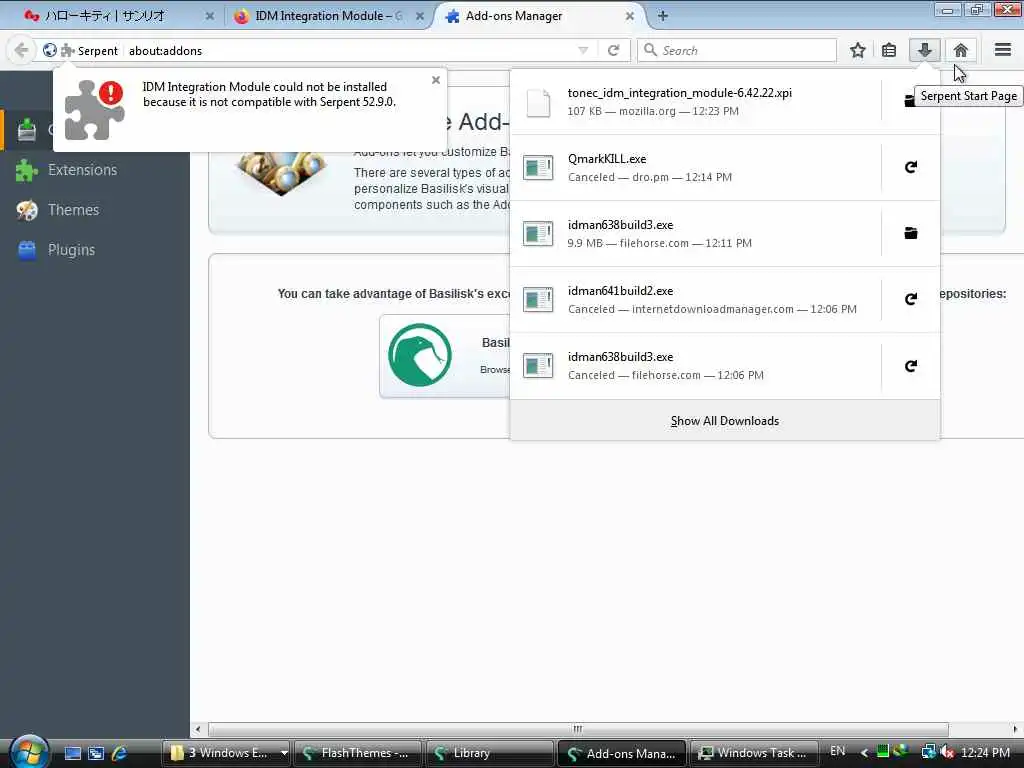This screenshot has width=1024, height=768.
Task: Click the 12:24 PM system clock
Action: pyautogui.click(x=985, y=752)
